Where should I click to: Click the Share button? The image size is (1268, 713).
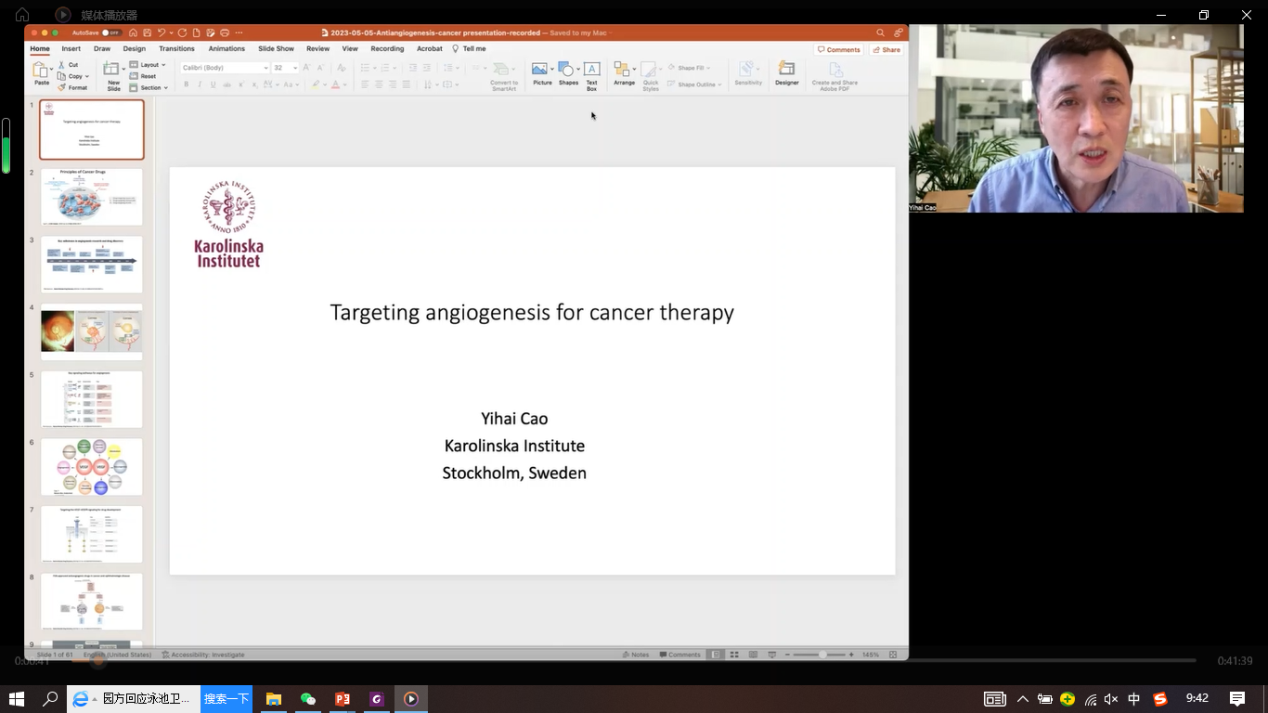tap(886, 49)
